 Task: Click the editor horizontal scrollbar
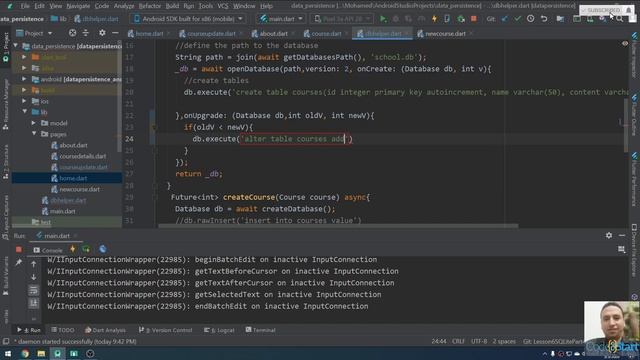(338, 225)
